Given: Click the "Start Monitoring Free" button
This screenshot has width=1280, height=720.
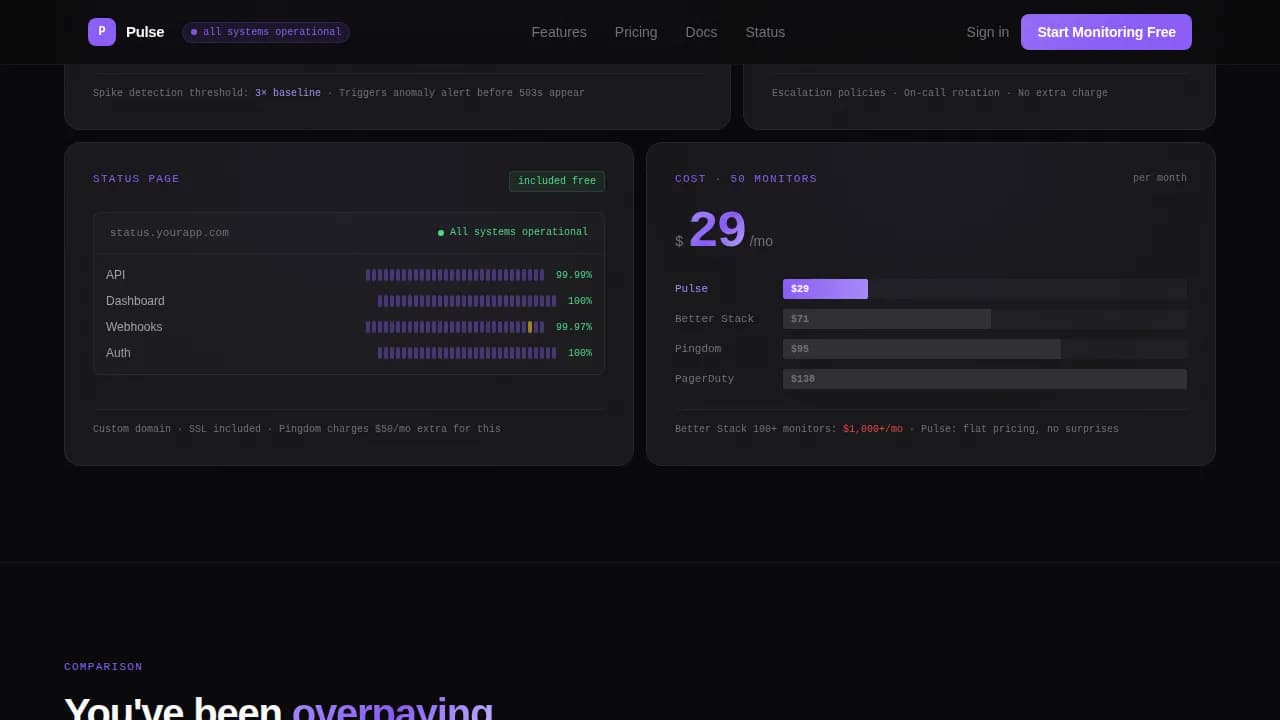Looking at the screenshot, I should coord(1106,31).
